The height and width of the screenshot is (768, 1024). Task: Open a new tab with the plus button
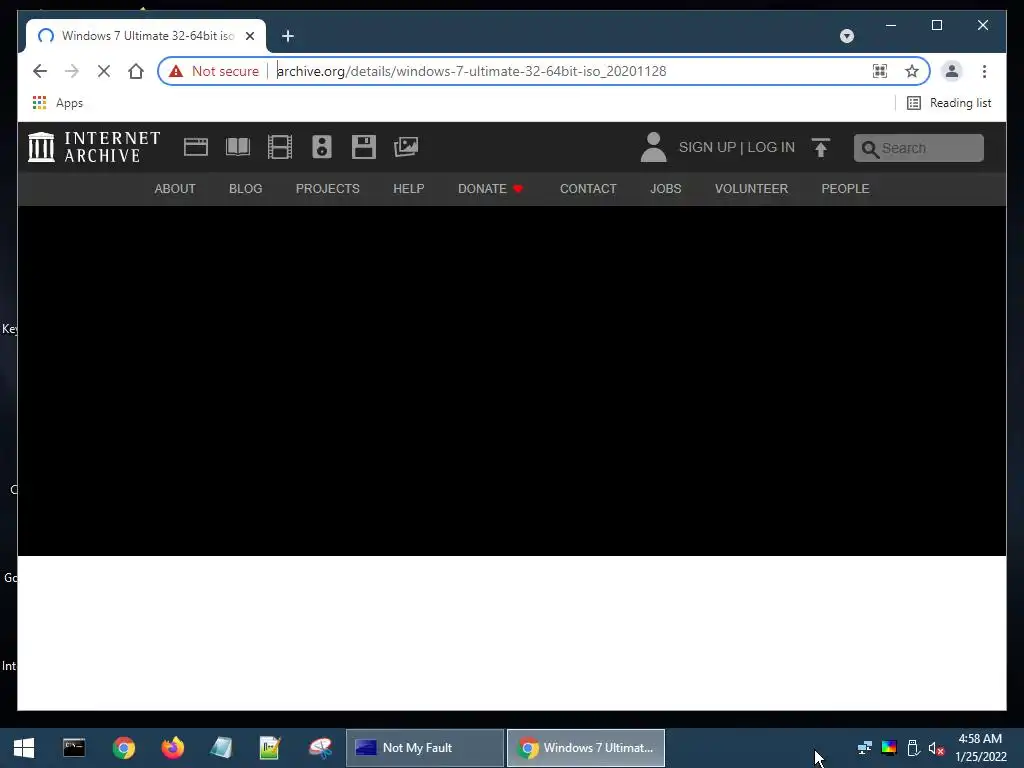pos(288,36)
